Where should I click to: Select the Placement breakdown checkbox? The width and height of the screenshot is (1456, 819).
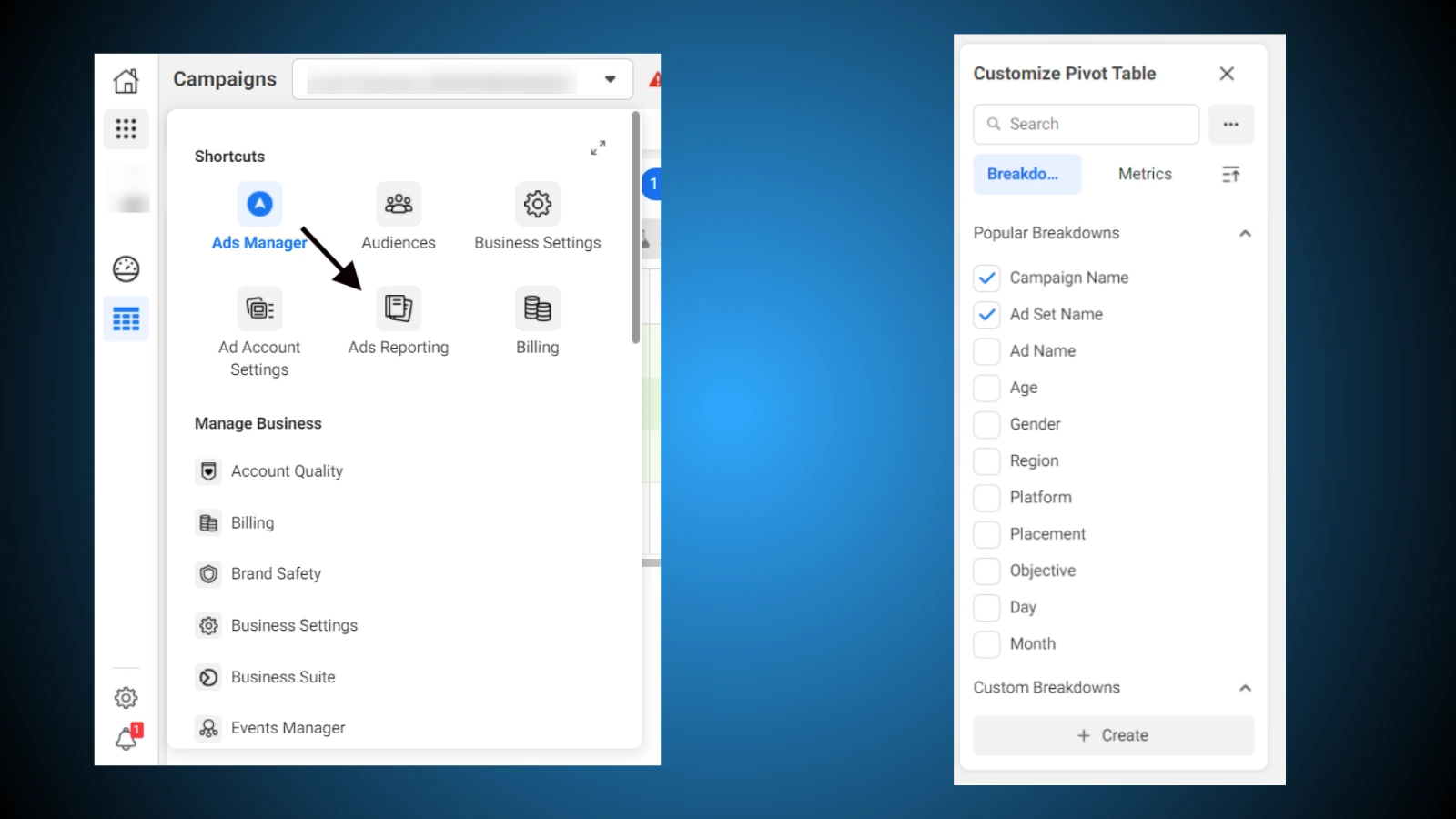[986, 534]
